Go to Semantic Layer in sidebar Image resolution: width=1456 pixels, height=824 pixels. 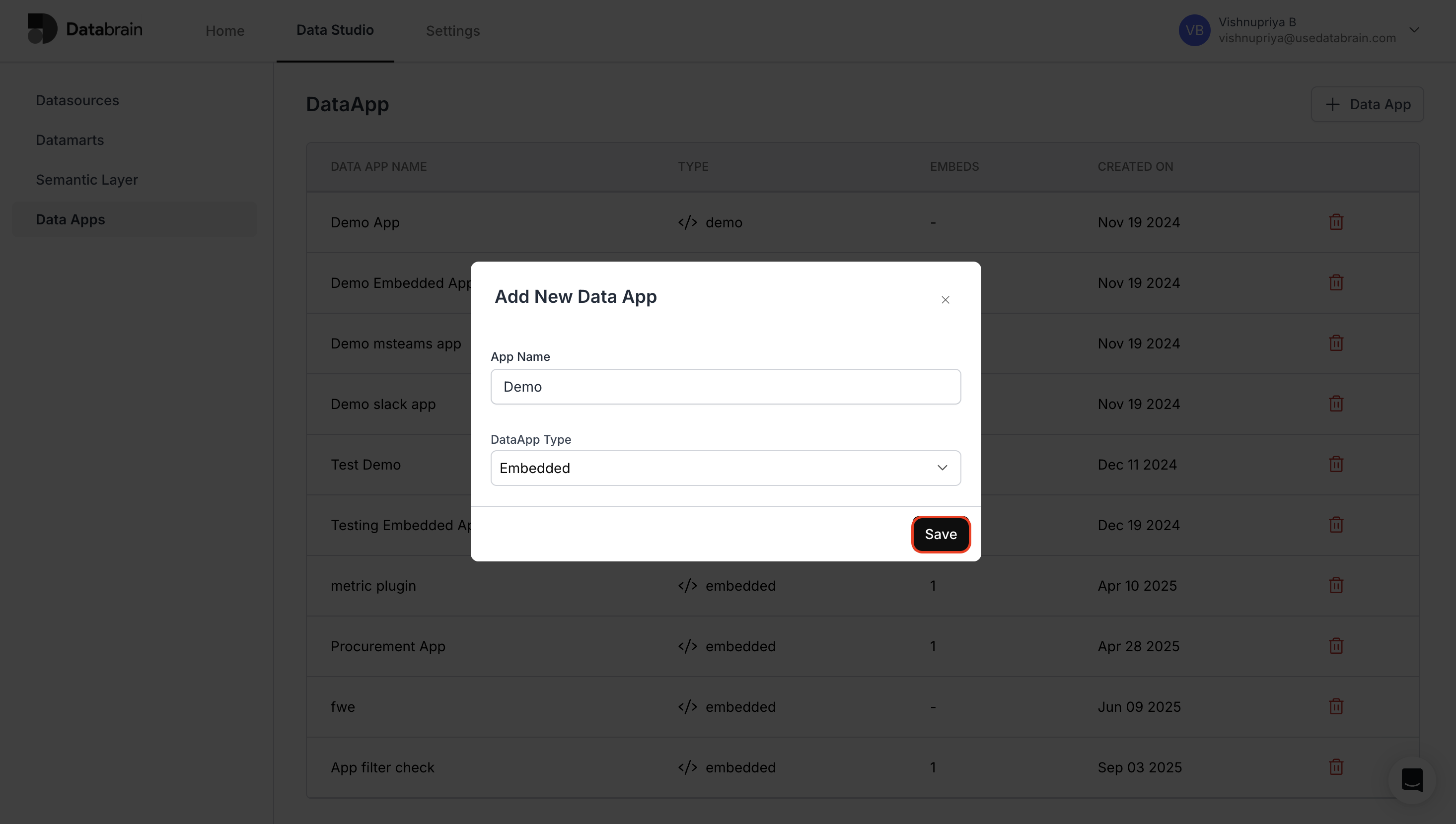coord(86,179)
